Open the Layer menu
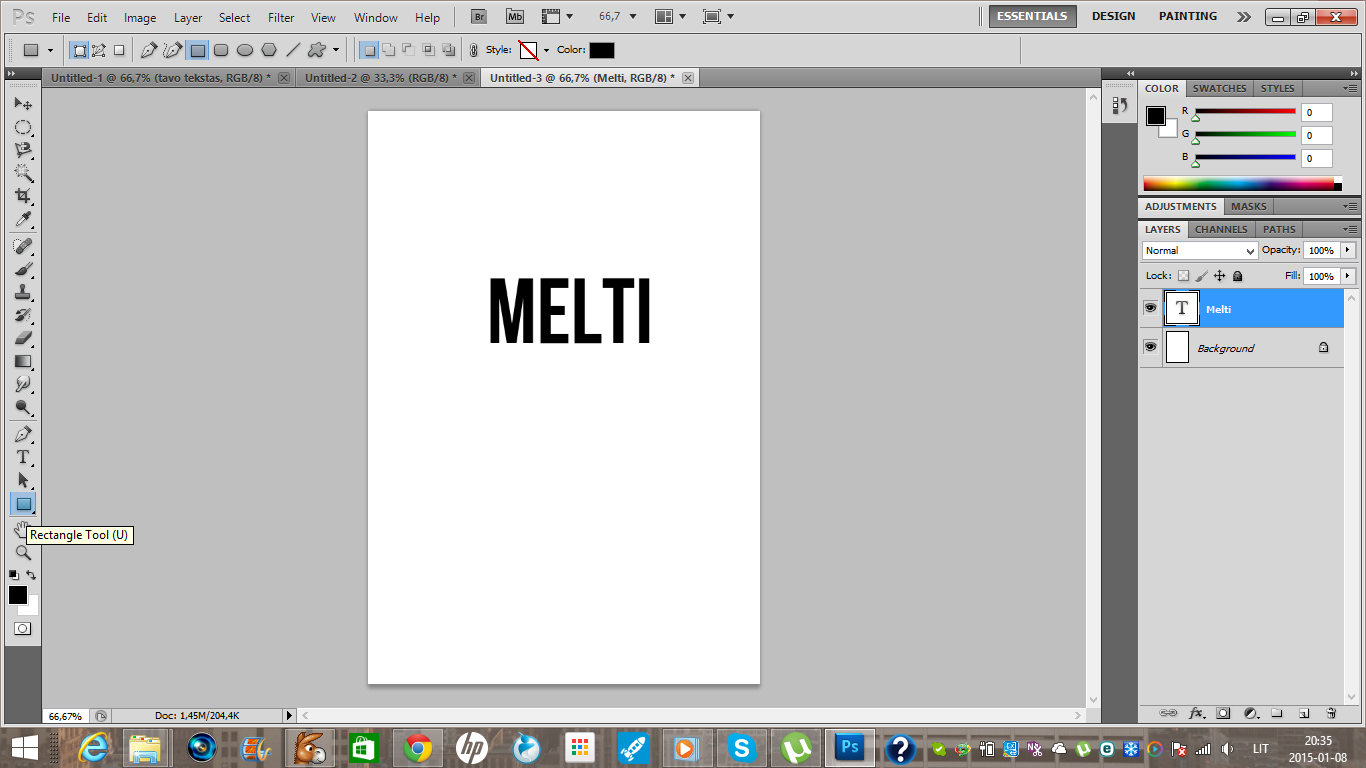Screen dimensions: 1366x768 point(188,17)
